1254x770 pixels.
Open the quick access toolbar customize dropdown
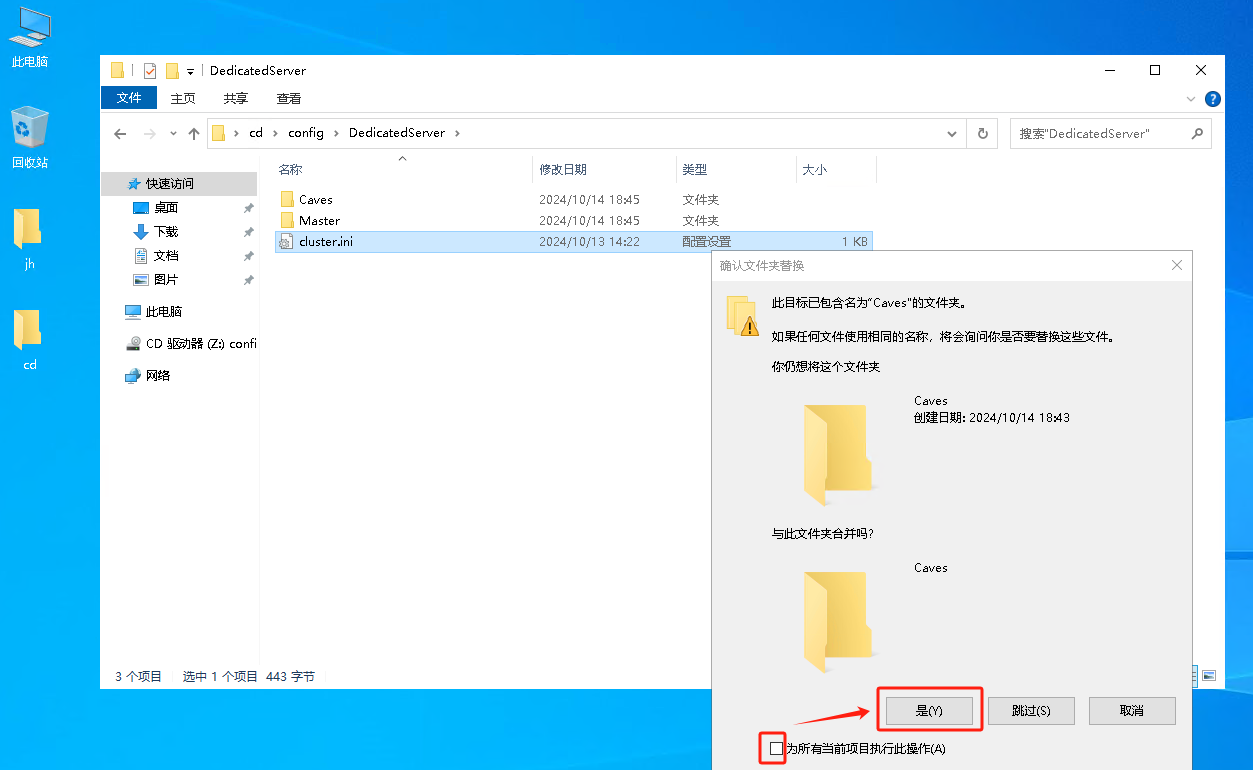[190, 72]
